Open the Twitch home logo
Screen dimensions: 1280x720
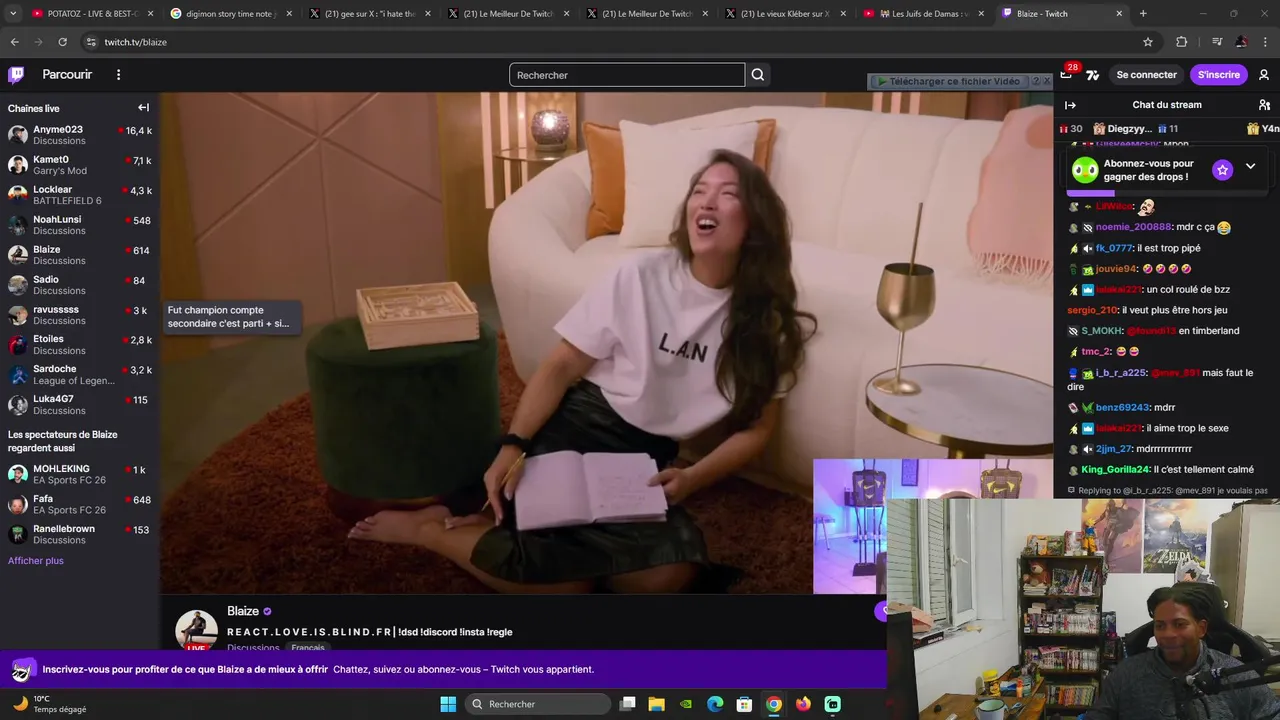(16, 75)
